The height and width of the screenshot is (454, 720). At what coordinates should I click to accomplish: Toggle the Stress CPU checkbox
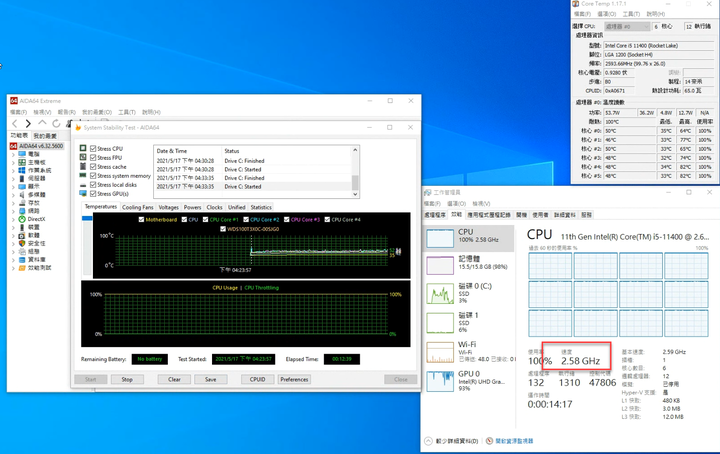coord(93,149)
